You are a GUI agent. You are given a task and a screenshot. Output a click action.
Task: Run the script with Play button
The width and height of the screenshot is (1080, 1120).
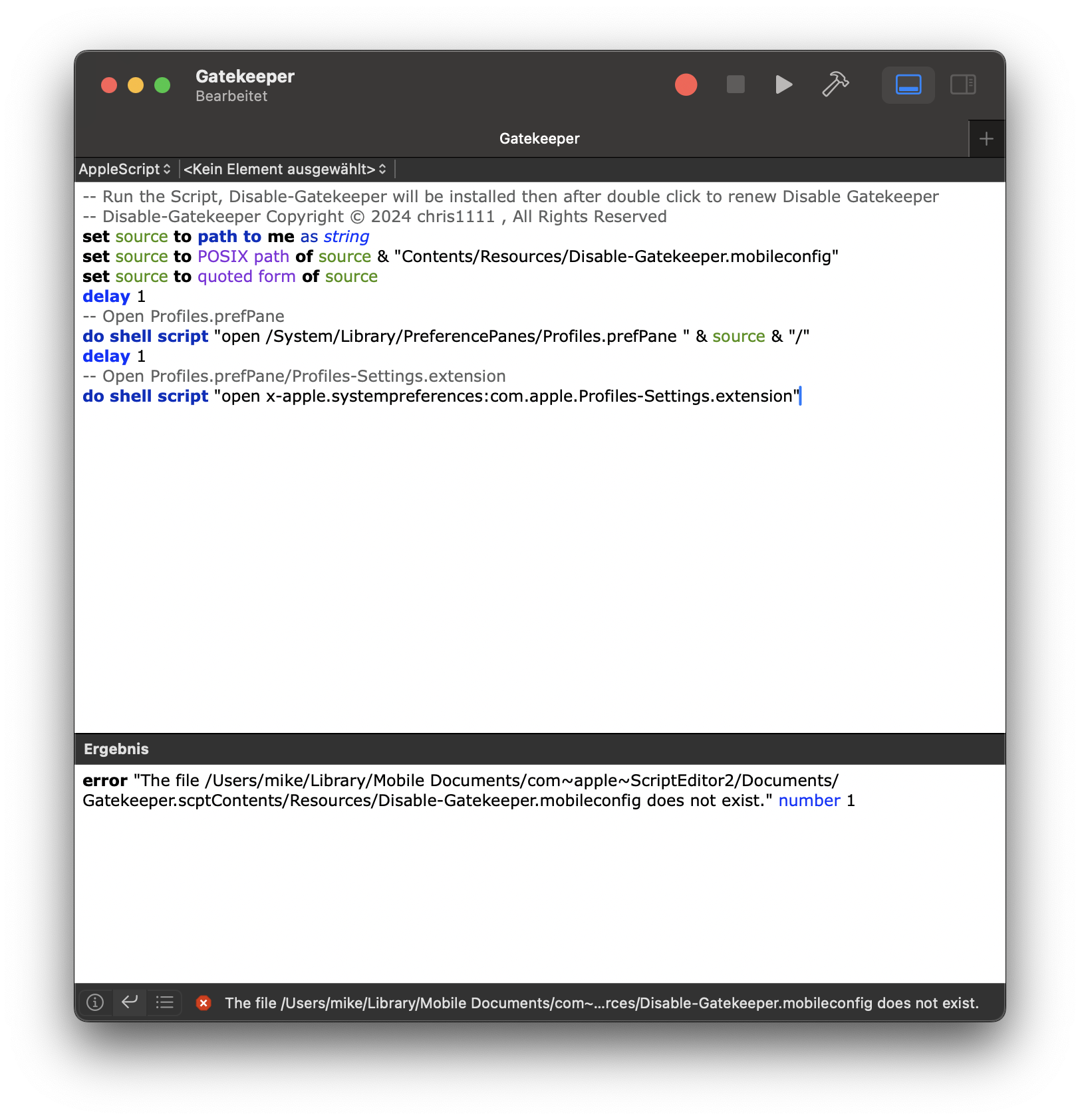click(x=784, y=84)
